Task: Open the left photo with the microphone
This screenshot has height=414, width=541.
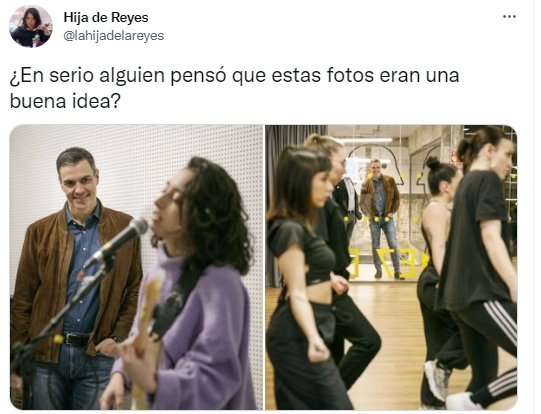Action: tap(136, 267)
